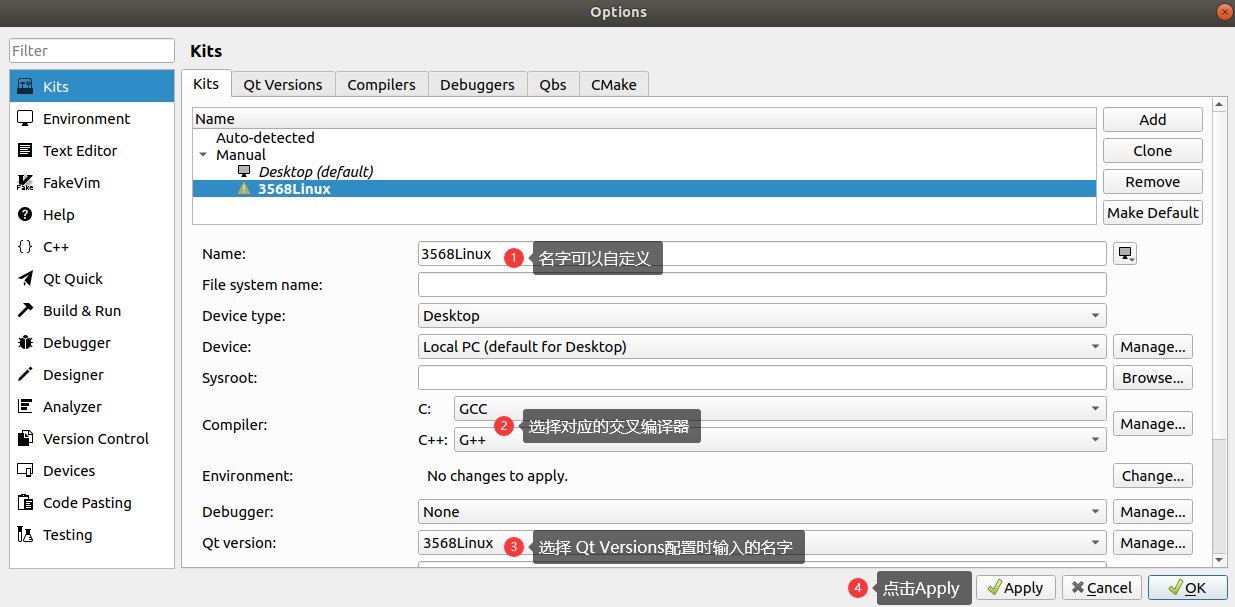Open the FakeVim settings icon
The image size is (1235, 607).
[x=26, y=183]
